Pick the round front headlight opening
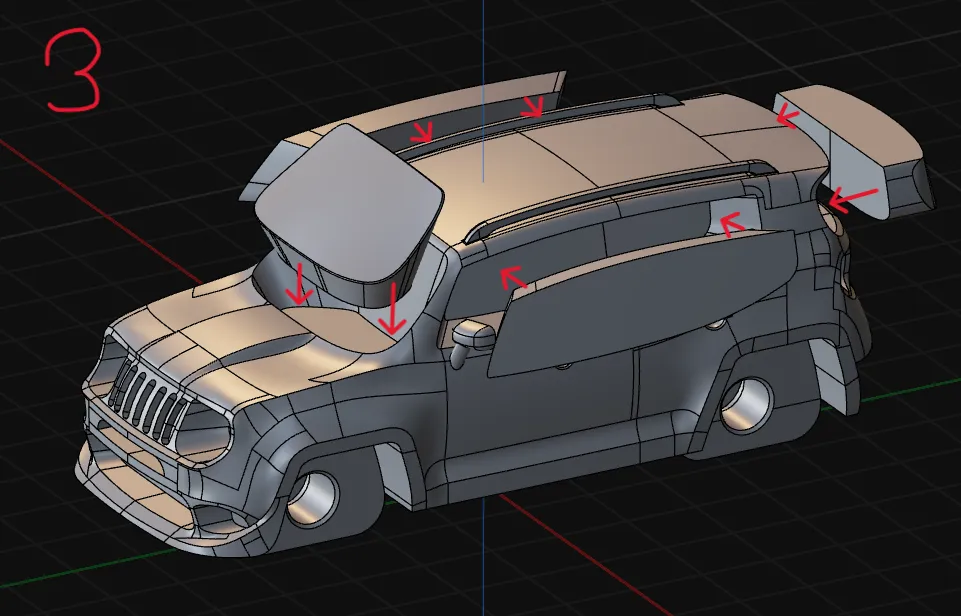The width and height of the screenshot is (961, 616). pos(203,431)
